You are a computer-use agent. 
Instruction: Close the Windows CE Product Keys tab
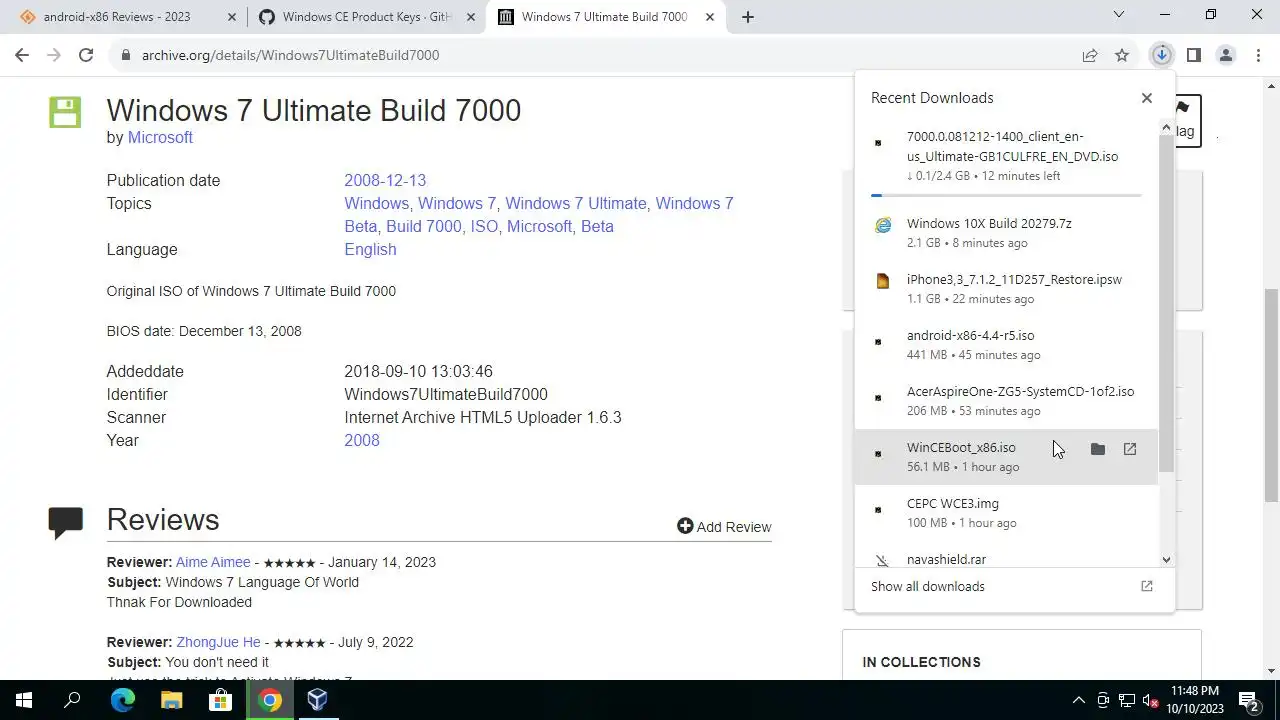point(471,17)
